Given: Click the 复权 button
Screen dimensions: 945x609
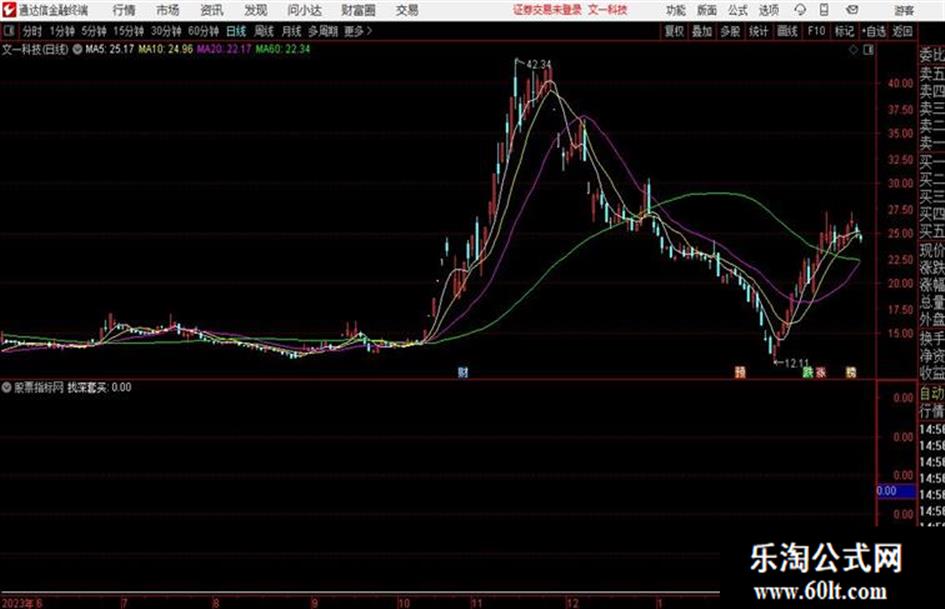Looking at the screenshot, I should 674,31.
